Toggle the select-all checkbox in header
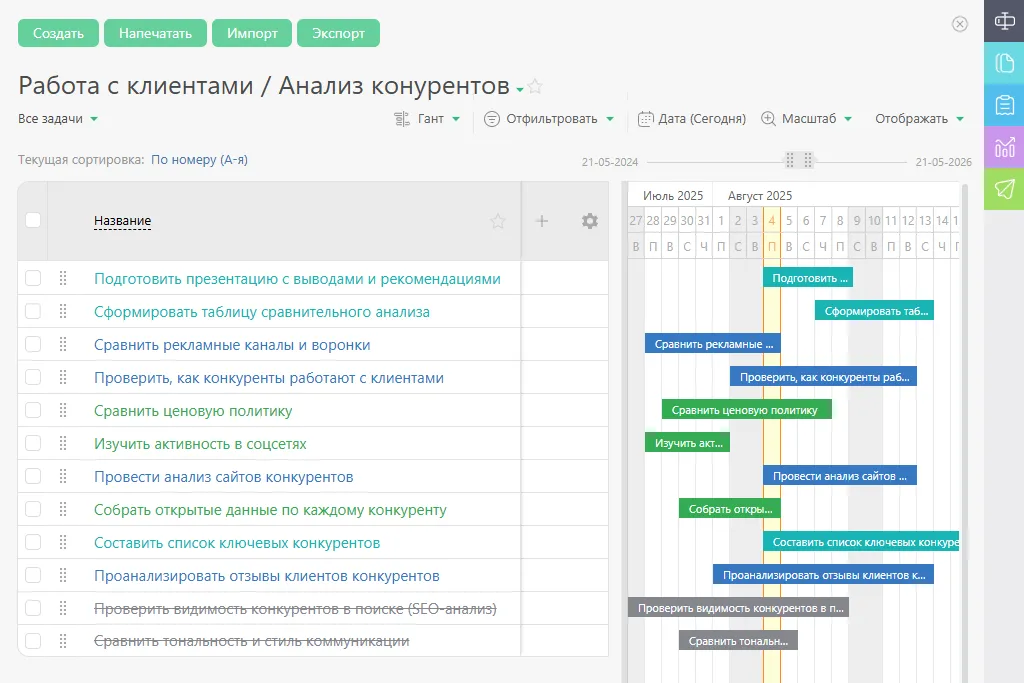1024x683 pixels. click(x=33, y=220)
